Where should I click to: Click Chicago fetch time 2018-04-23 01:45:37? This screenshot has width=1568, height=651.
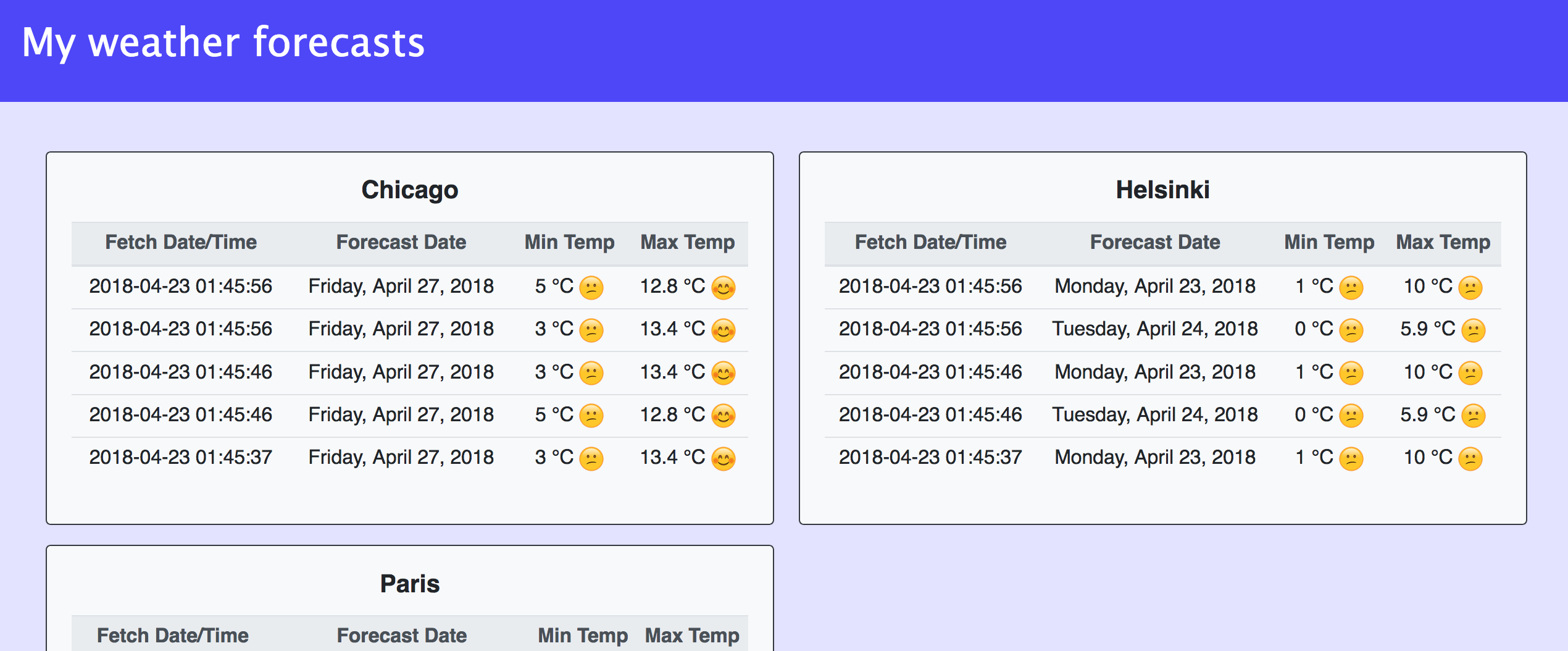point(181,458)
